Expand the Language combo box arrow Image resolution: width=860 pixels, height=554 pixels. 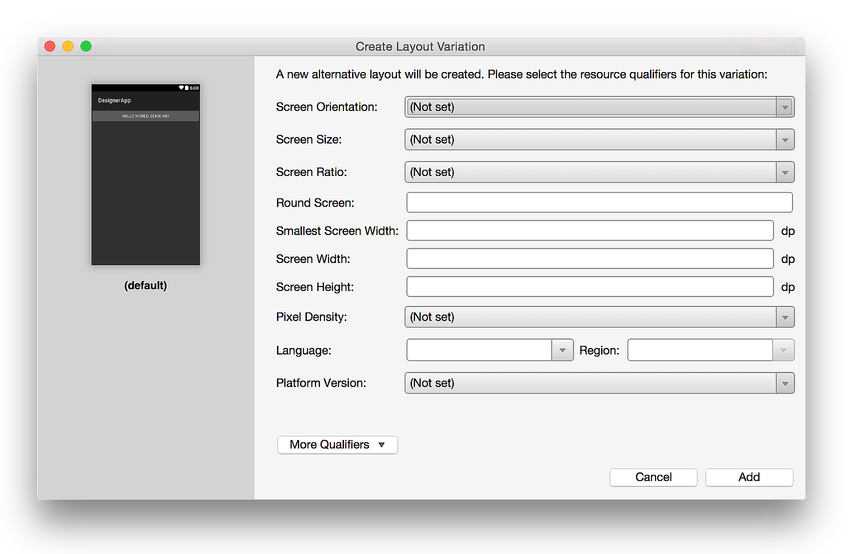[x=561, y=350]
